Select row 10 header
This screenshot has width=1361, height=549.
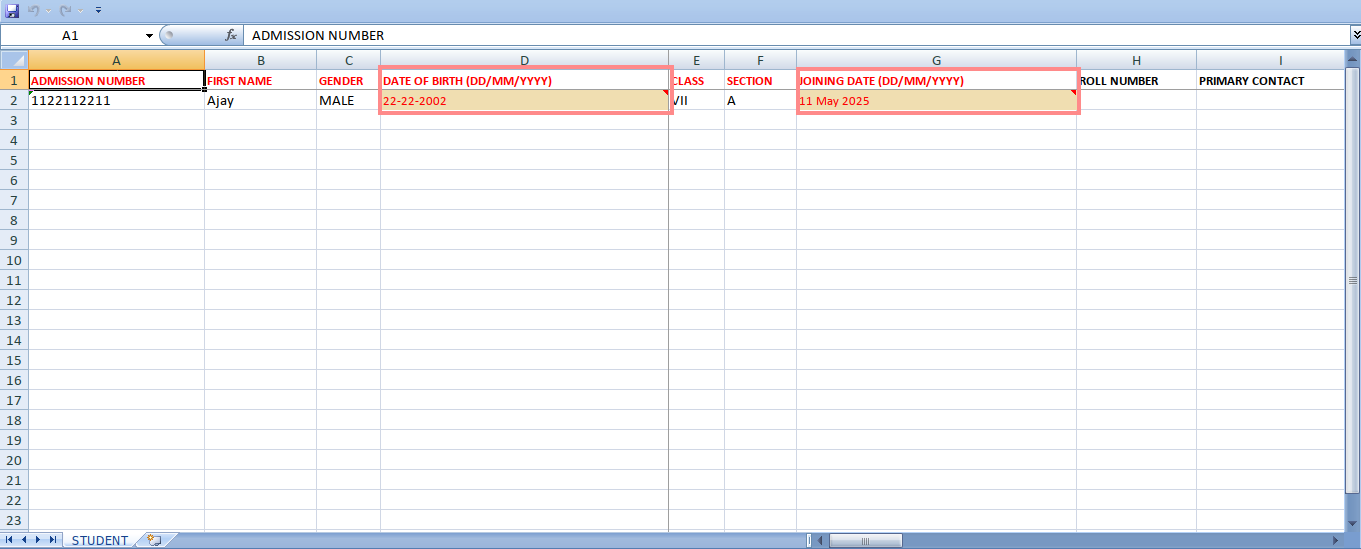[14, 260]
